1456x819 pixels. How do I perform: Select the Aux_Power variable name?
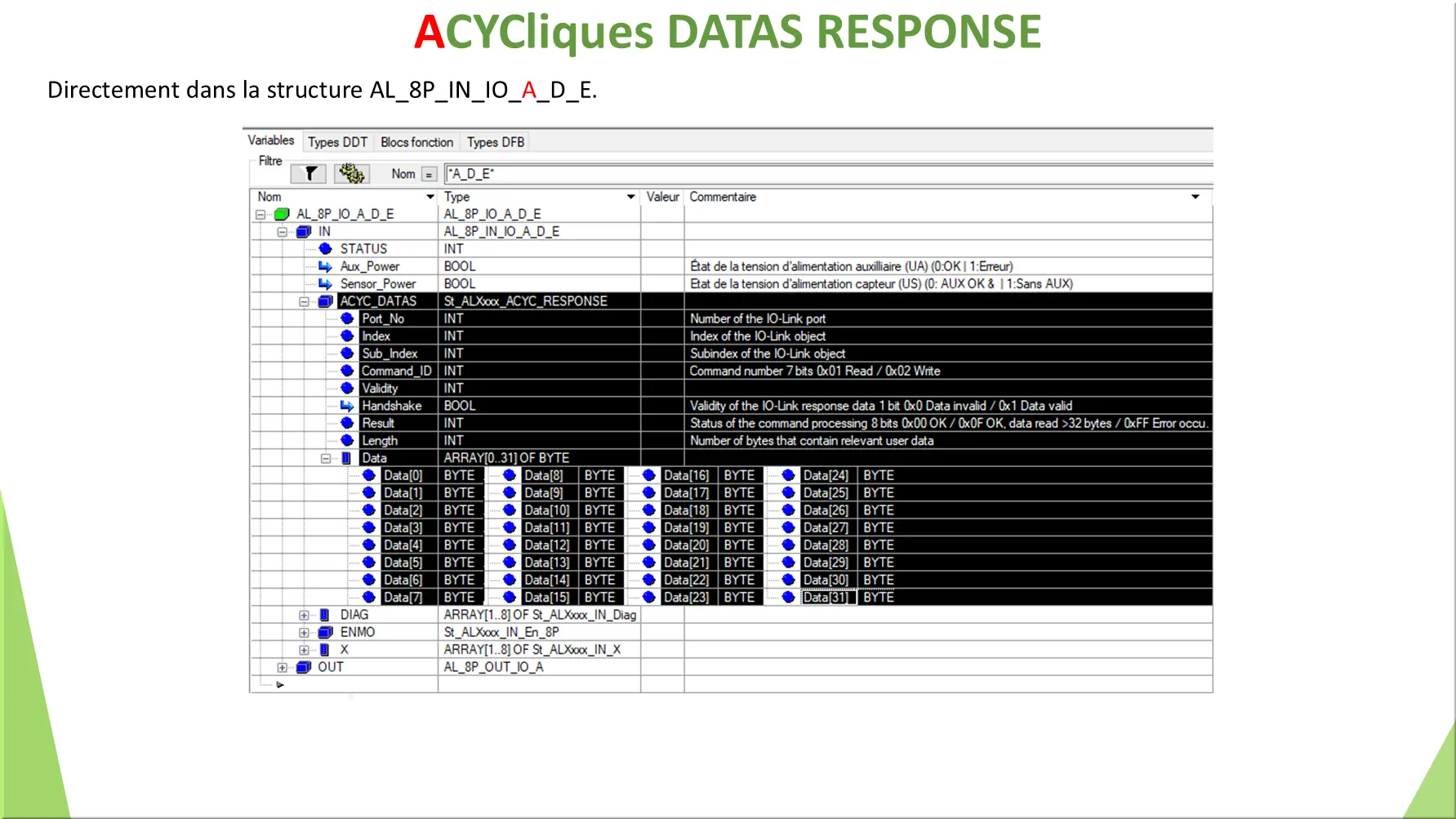370,266
